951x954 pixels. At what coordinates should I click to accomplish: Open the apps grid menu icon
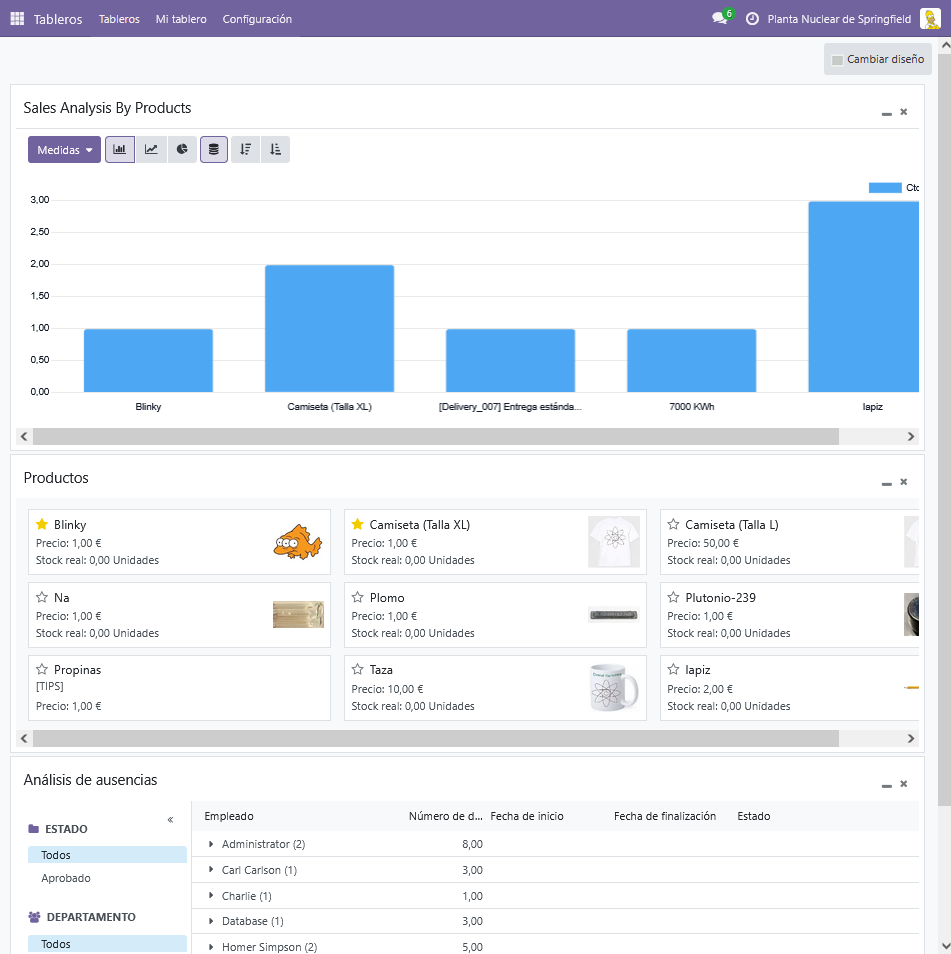(x=17, y=19)
